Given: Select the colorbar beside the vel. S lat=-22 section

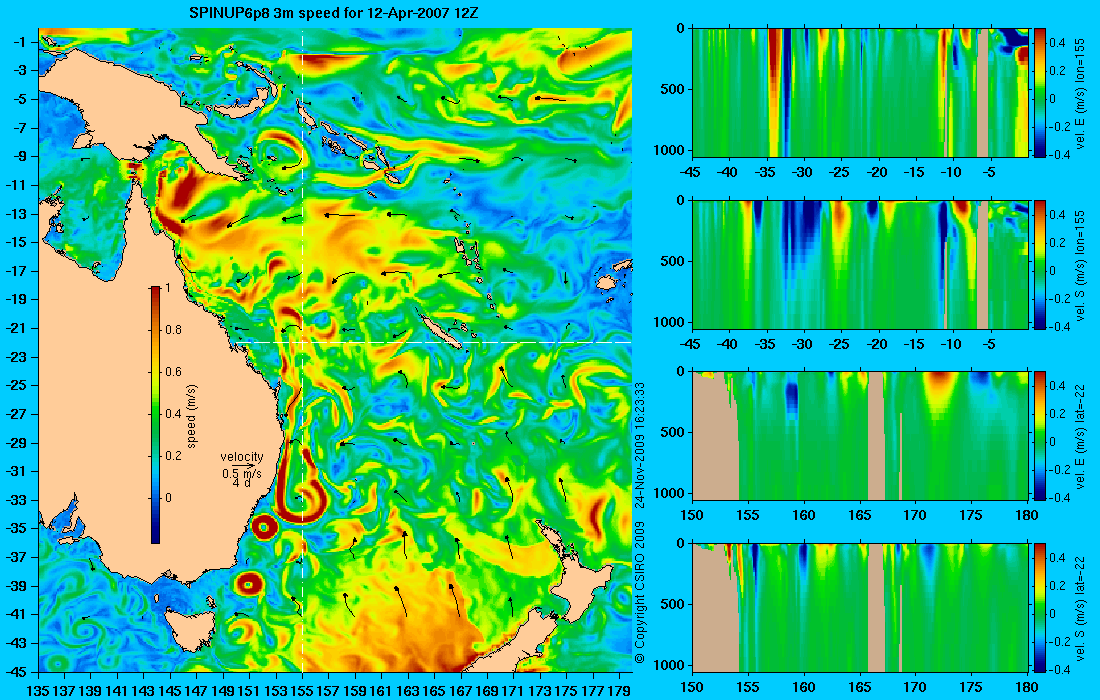Looking at the screenshot, I should tap(1040, 608).
